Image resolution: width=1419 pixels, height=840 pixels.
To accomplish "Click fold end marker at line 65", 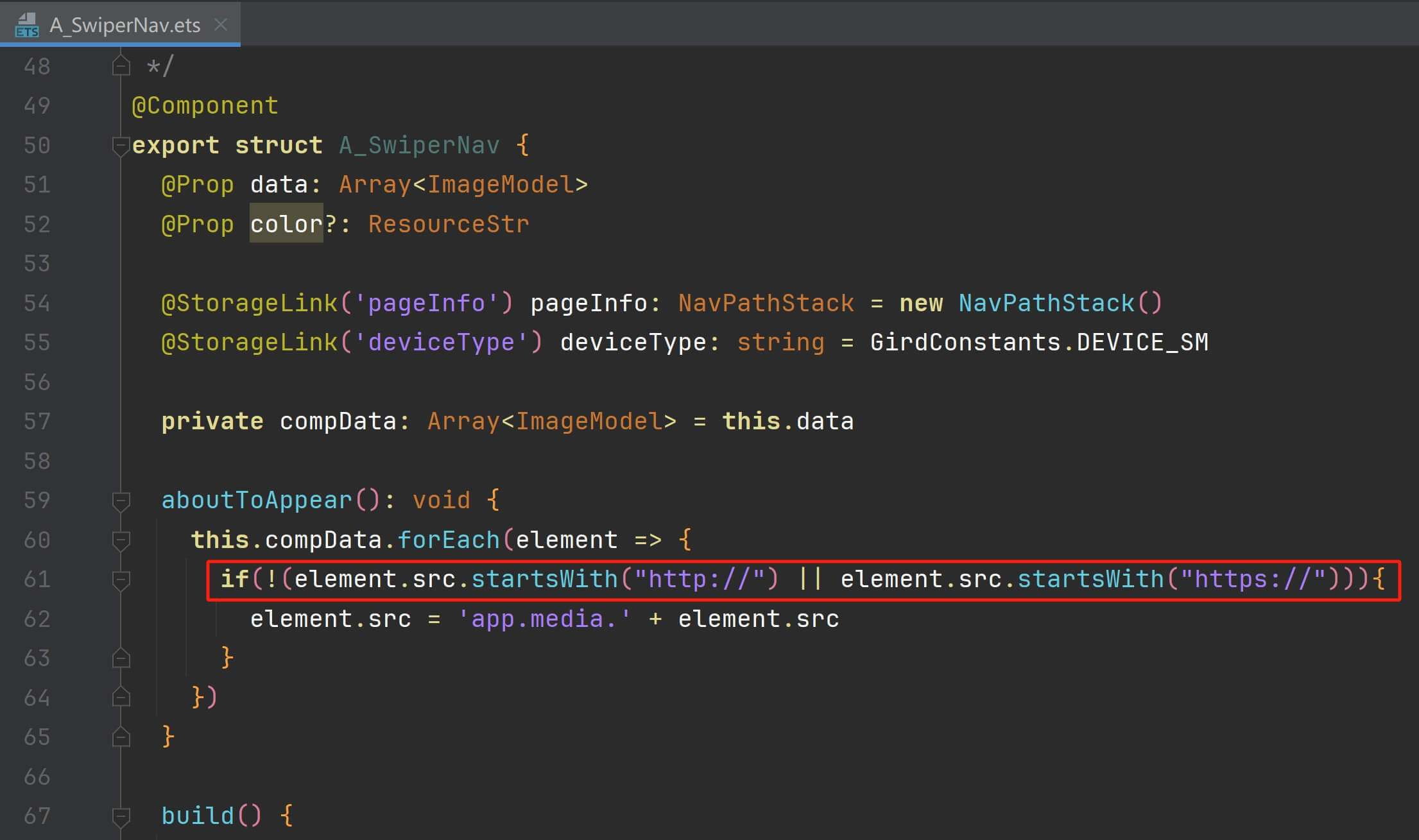I will pyautogui.click(x=121, y=737).
